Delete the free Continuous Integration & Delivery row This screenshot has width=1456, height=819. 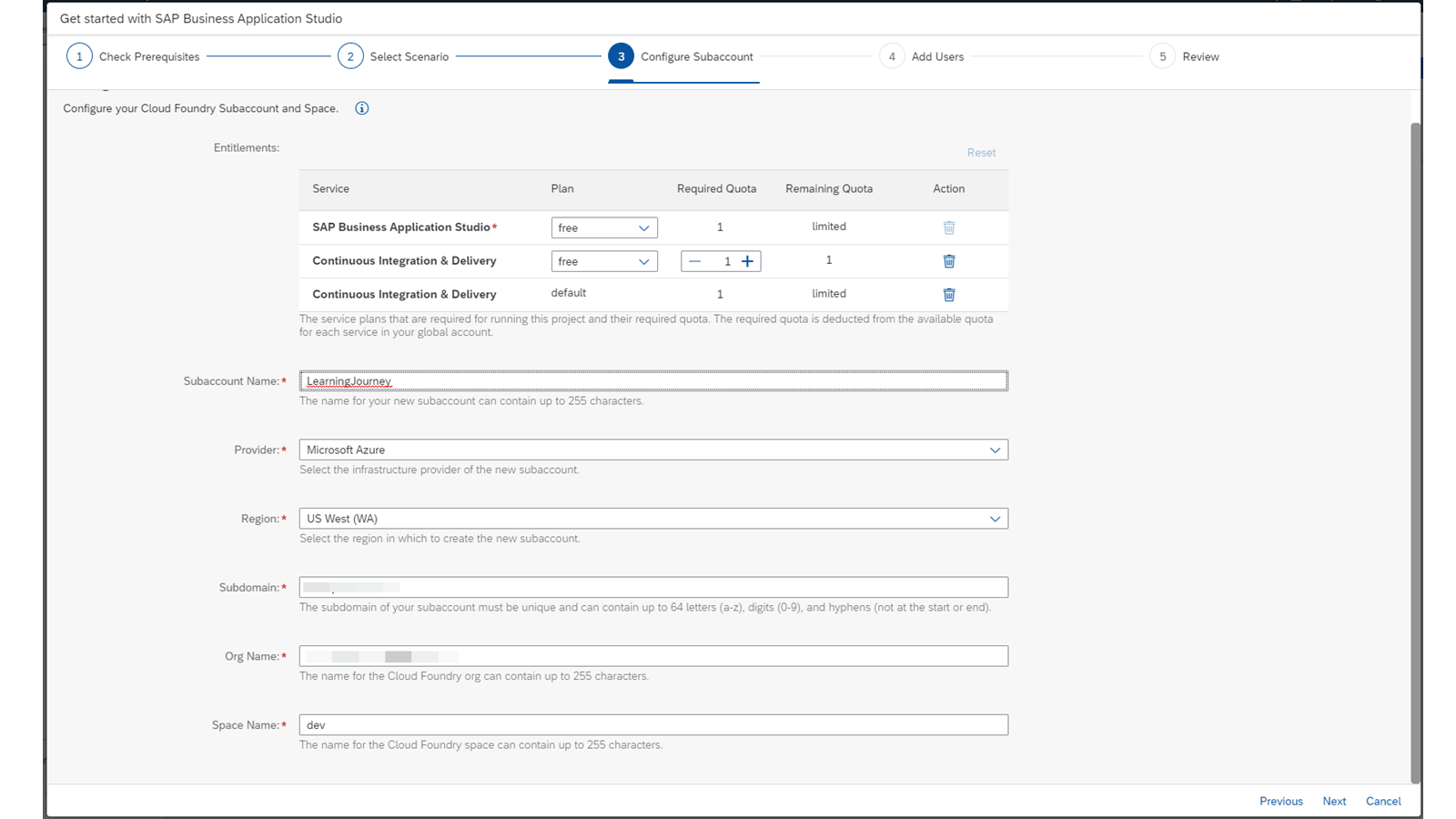(949, 261)
